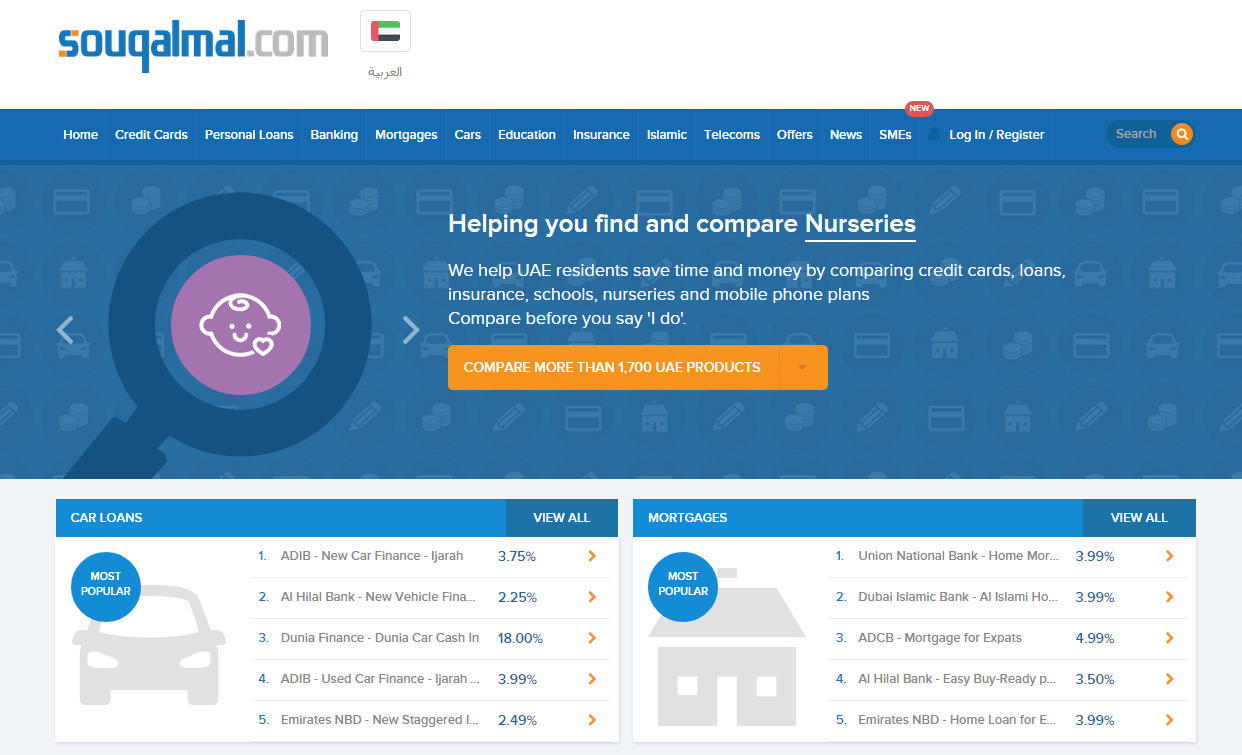Open the SMEs menu
Image resolution: width=1242 pixels, height=755 pixels.
[x=895, y=135]
